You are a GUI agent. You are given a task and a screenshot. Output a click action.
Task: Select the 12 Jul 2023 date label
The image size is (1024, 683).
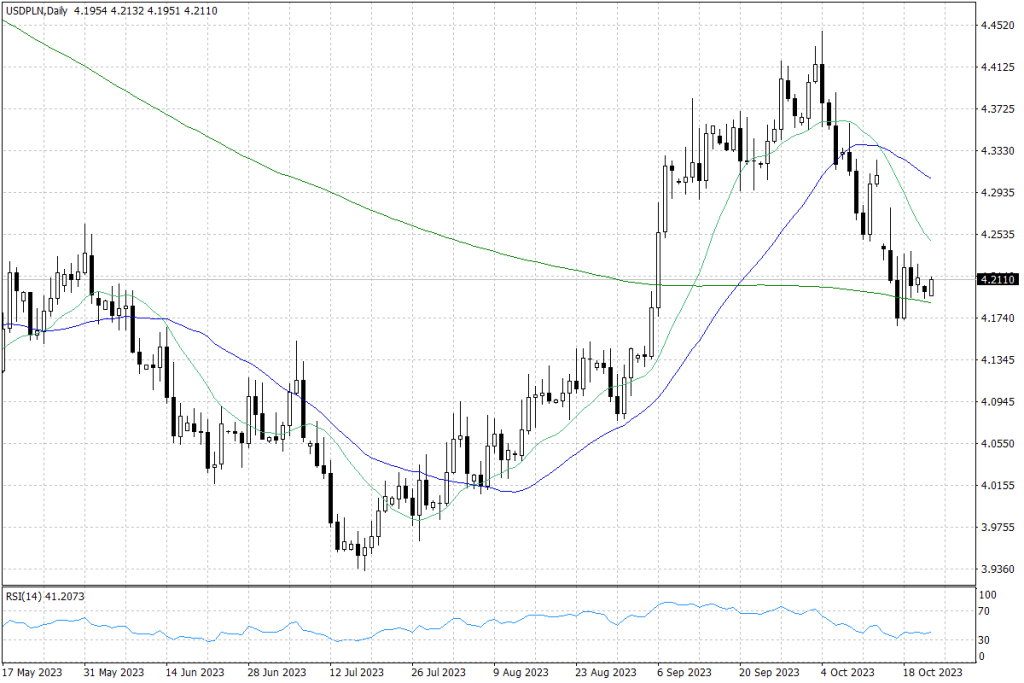pos(357,672)
